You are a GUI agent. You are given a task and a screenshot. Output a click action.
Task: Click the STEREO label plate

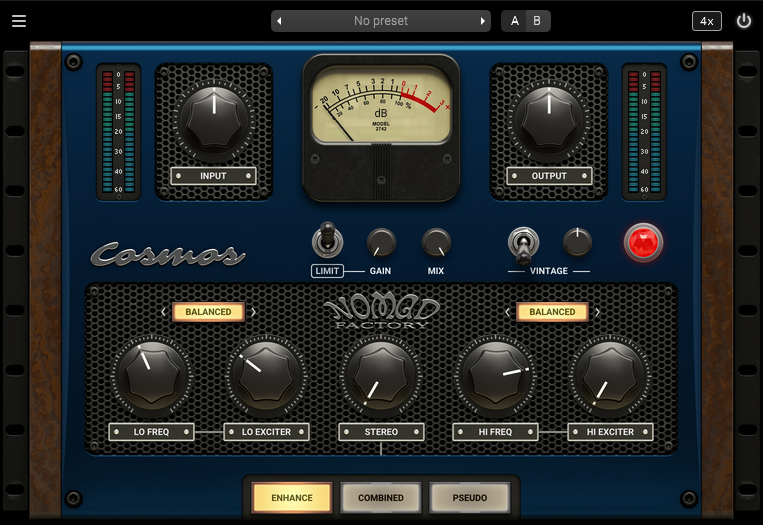(x=381, y=432)
